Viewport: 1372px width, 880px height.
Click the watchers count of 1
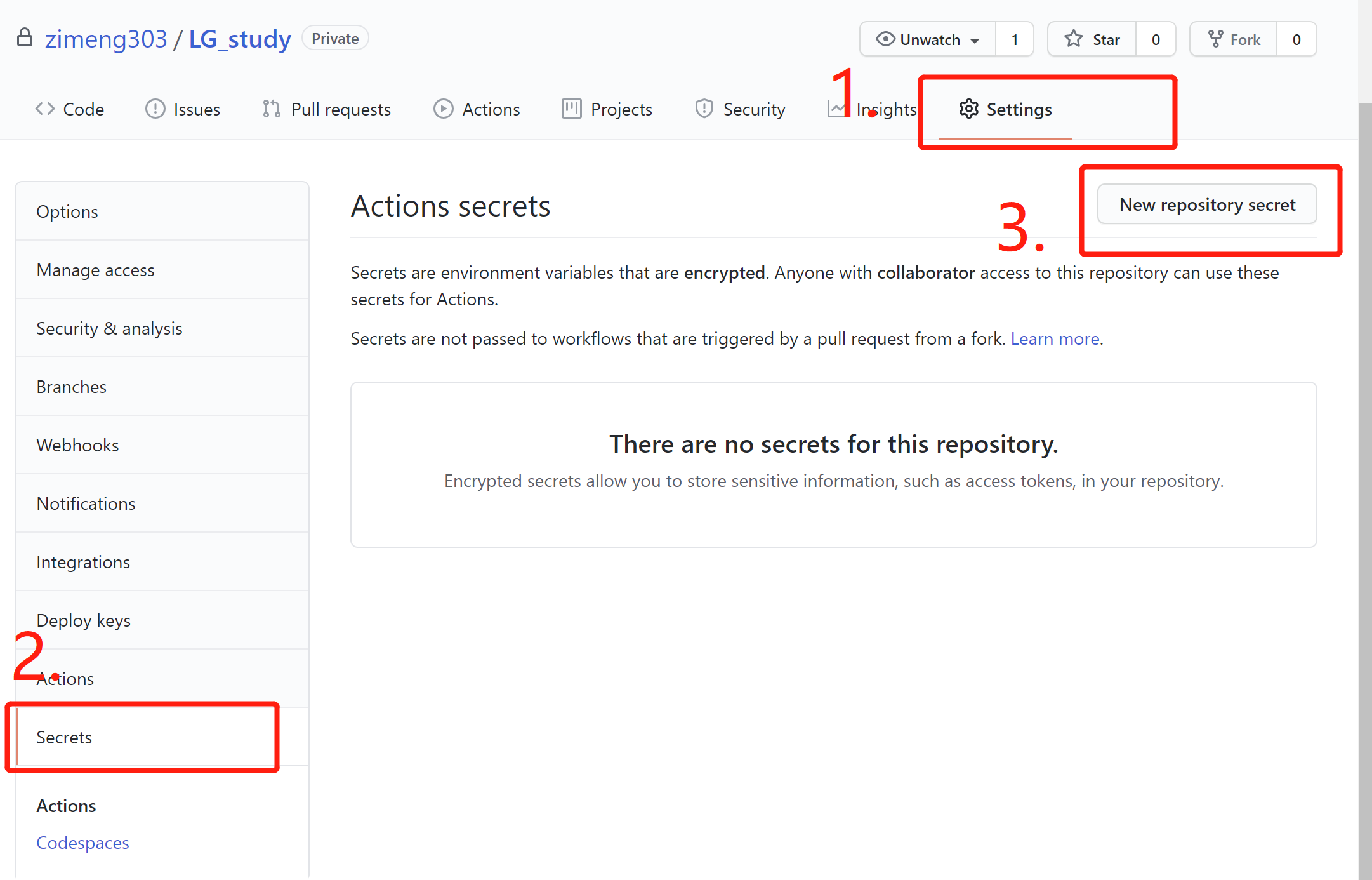[x=1015, y=39]
